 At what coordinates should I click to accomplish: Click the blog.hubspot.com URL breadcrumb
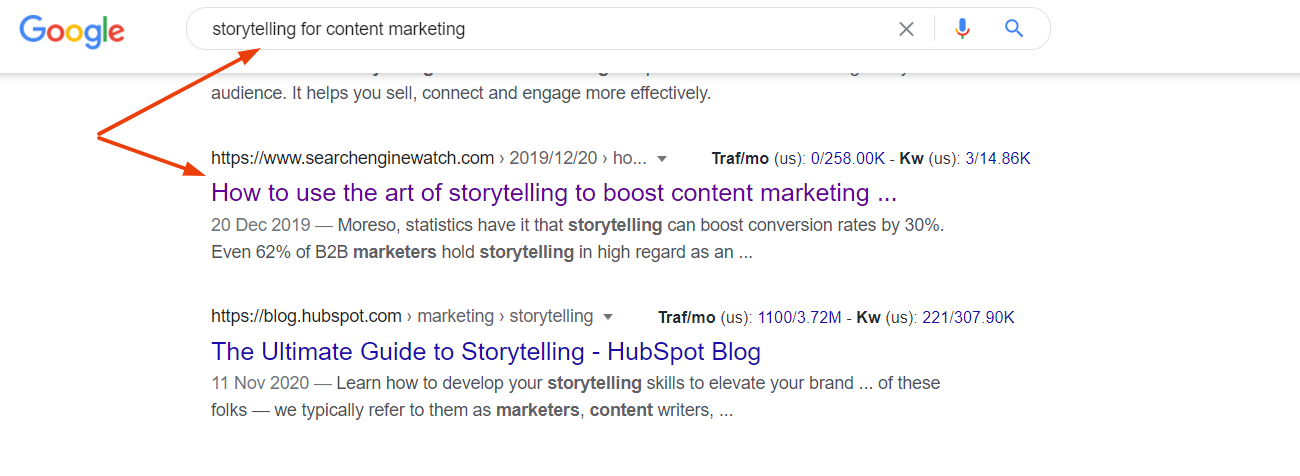[x=402, y=317]
